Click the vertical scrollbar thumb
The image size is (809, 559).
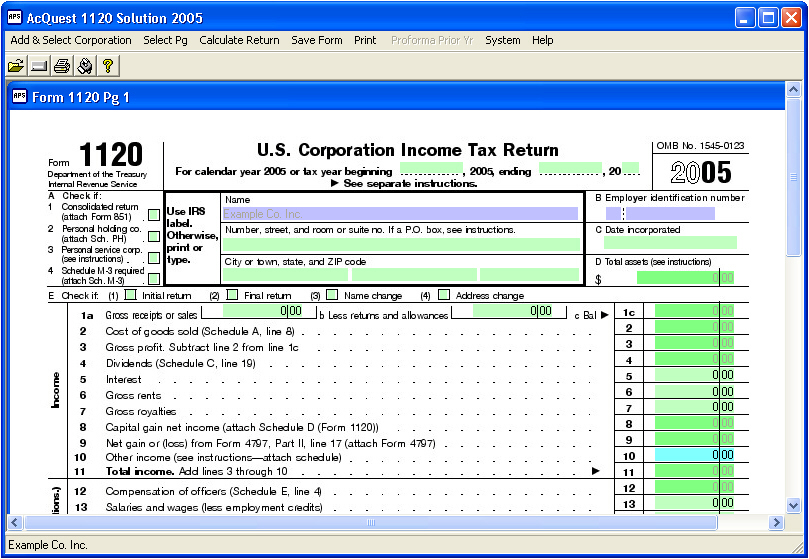pos(794,177)
